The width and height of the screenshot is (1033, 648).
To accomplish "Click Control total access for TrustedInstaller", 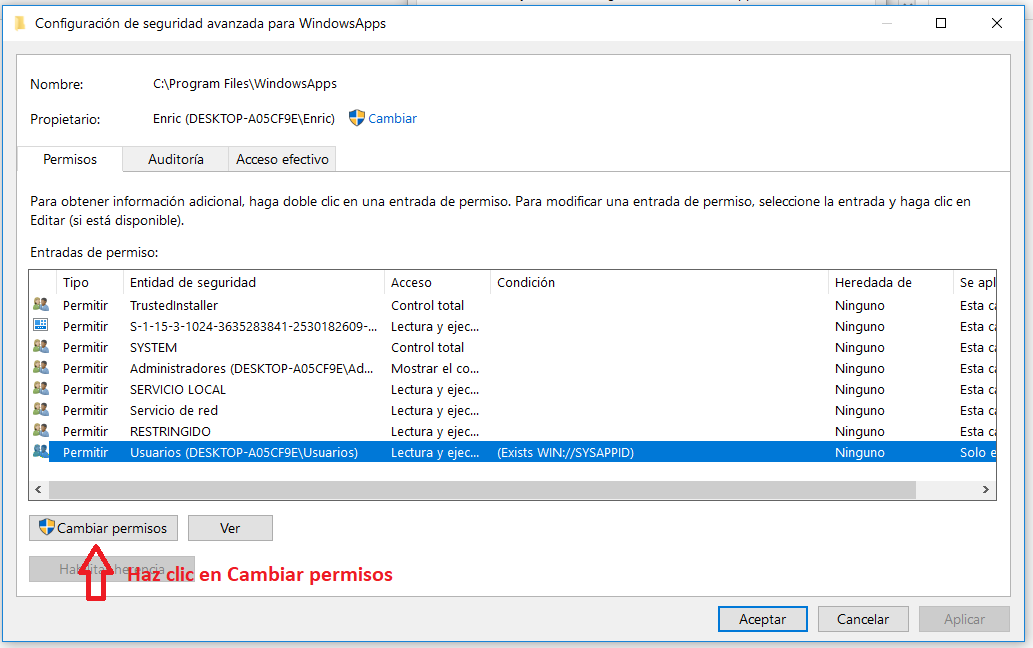I will pos(428,306).
